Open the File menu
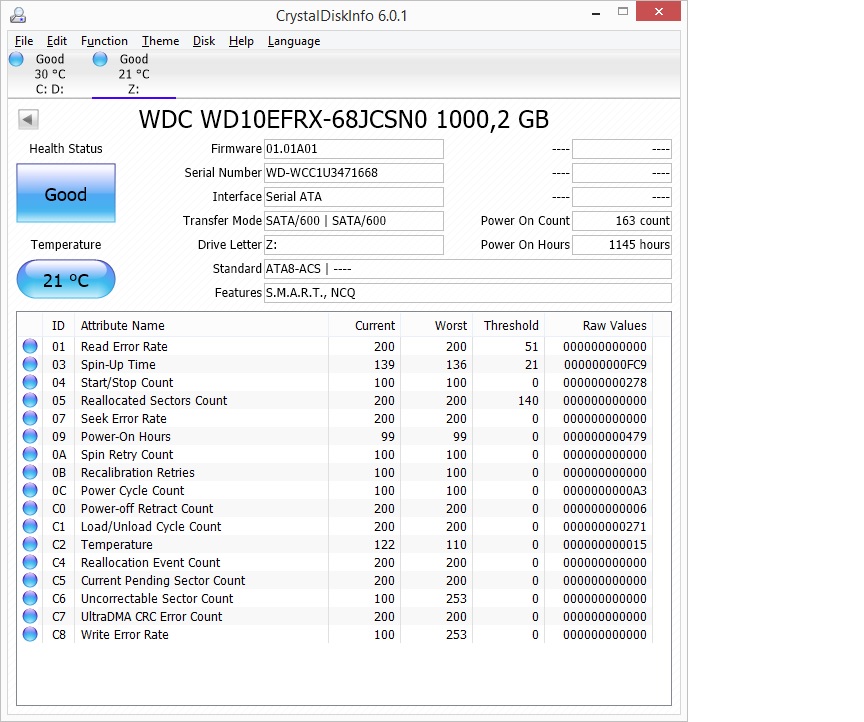 point(24,41)
